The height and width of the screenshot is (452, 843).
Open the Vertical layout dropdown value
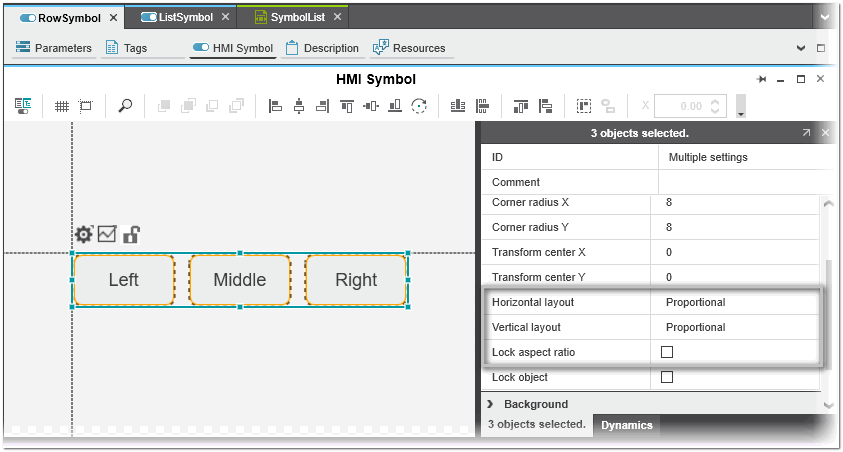point(738,327)
